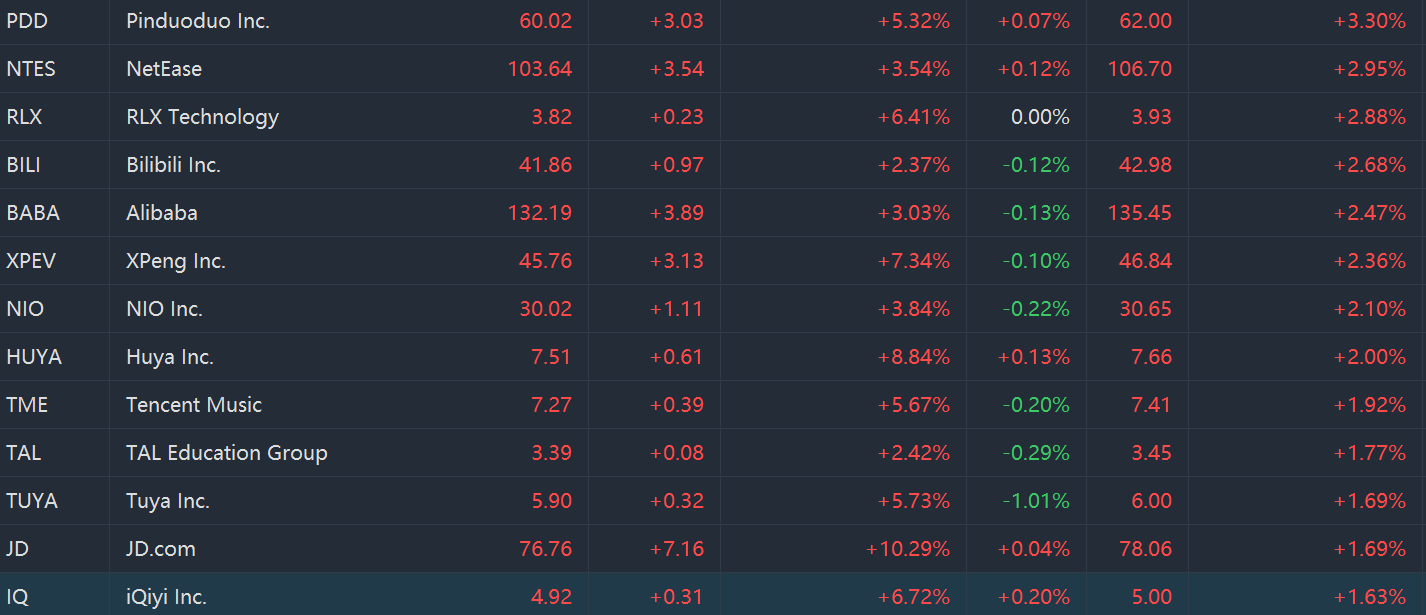The image size is (1426, 615).
Task: Click the RLX Technology name
Action: (202, 117)
